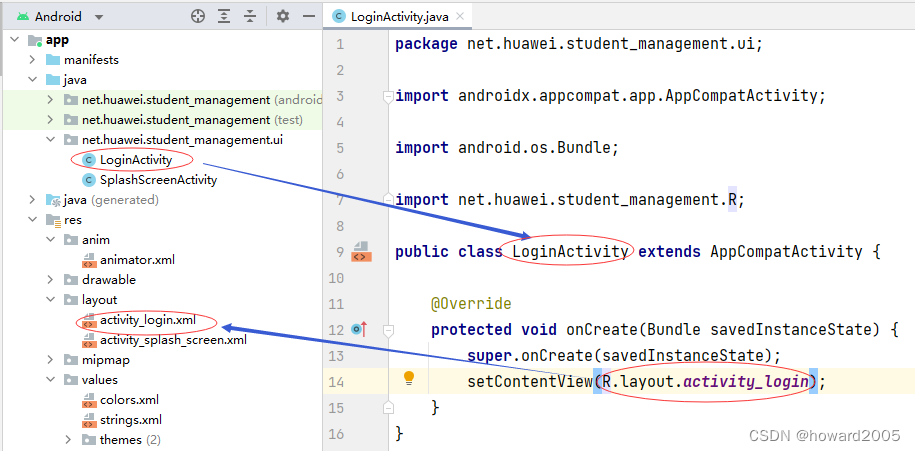915x451 pixels.
Task: Click the yellow lightbulb intention icon
Action: tap(409, 378)
